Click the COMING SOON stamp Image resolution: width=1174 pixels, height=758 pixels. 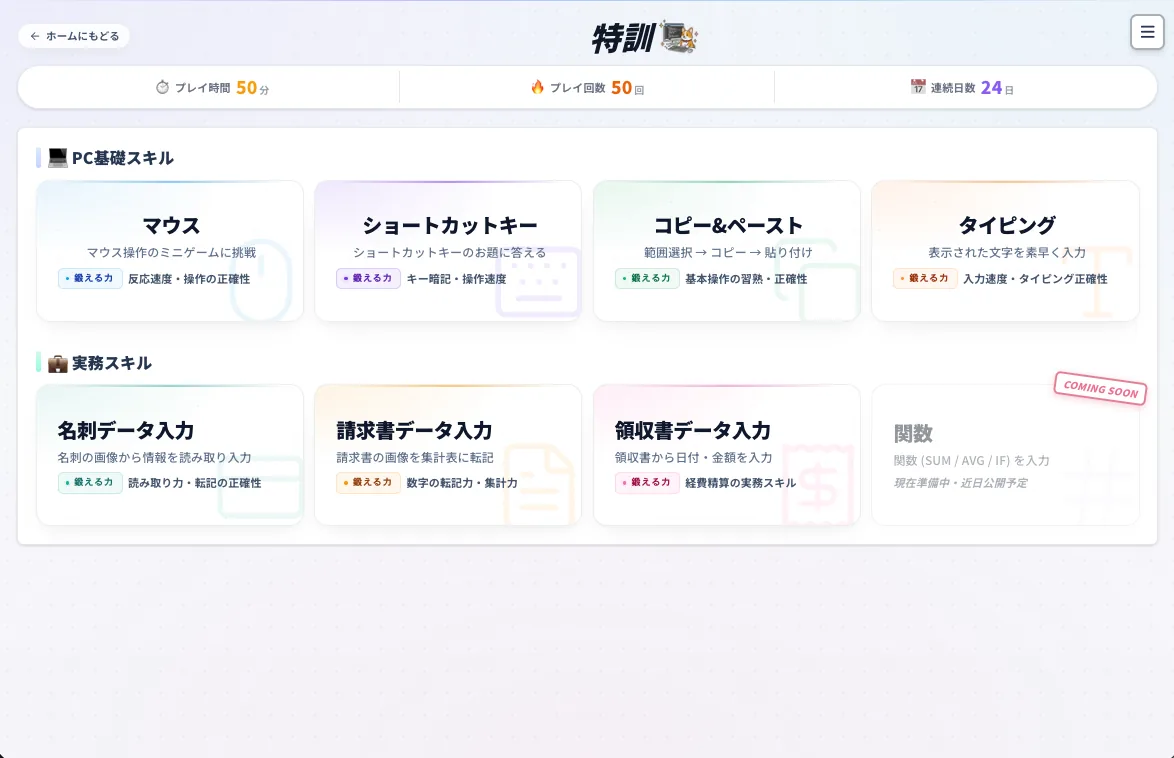click(1100, 389)
